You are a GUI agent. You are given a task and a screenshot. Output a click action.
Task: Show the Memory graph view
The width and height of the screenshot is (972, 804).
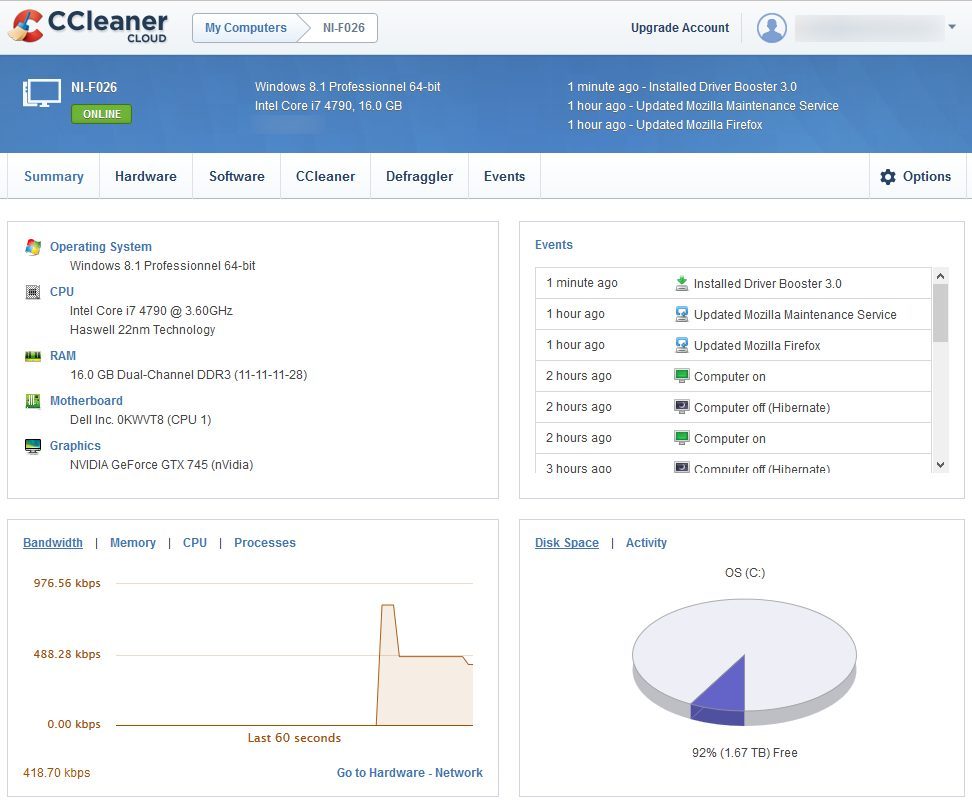132,543
